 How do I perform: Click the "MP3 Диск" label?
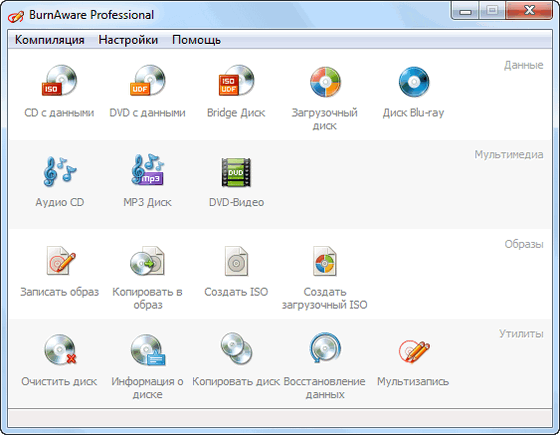(148, 202)
